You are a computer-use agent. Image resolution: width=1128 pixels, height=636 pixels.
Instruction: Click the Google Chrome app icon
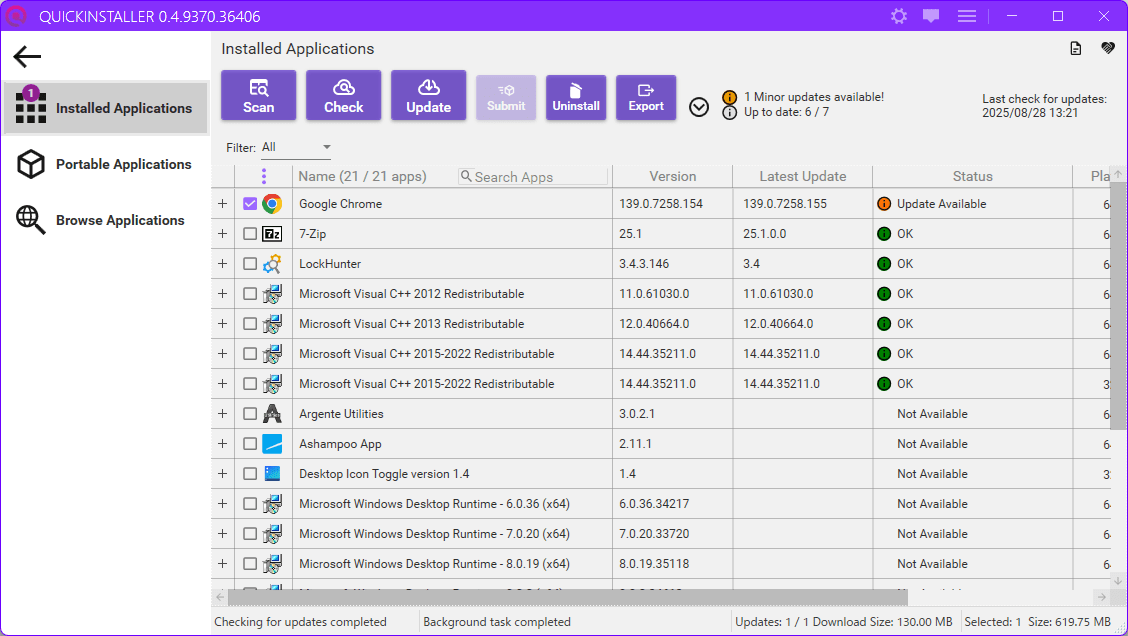tap(272, 204)
